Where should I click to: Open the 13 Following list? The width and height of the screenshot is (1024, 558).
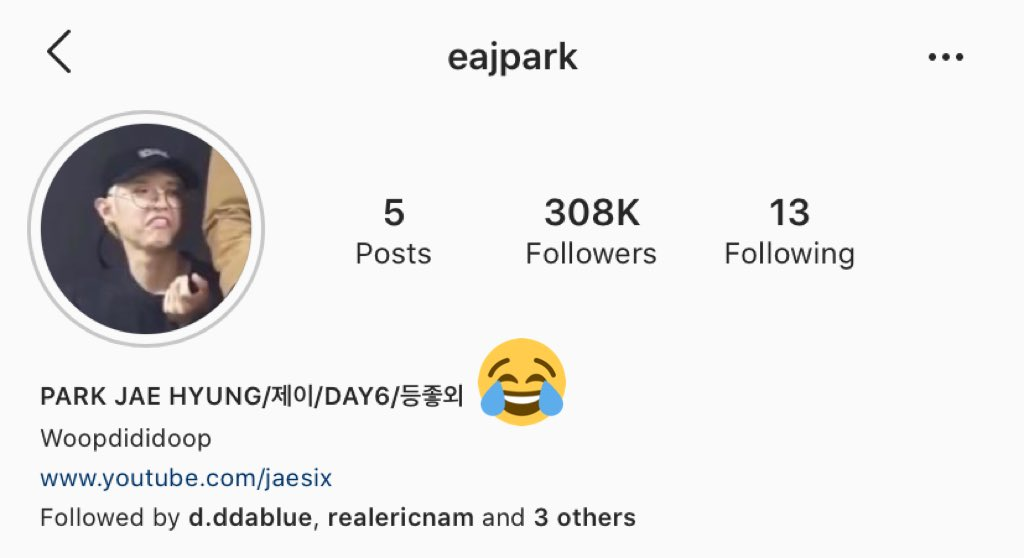(x=790, y=231)
